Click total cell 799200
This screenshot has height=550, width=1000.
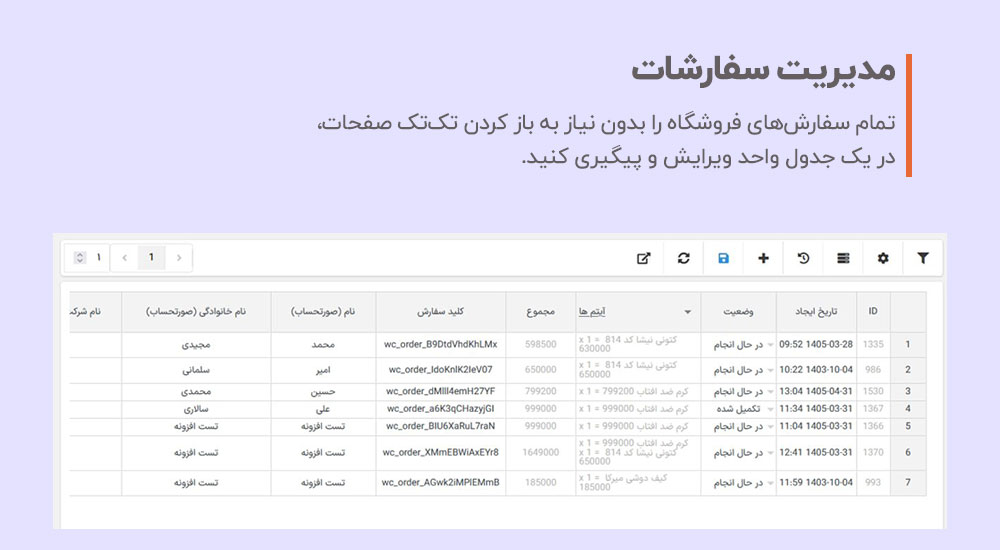(x=540, y=392)
